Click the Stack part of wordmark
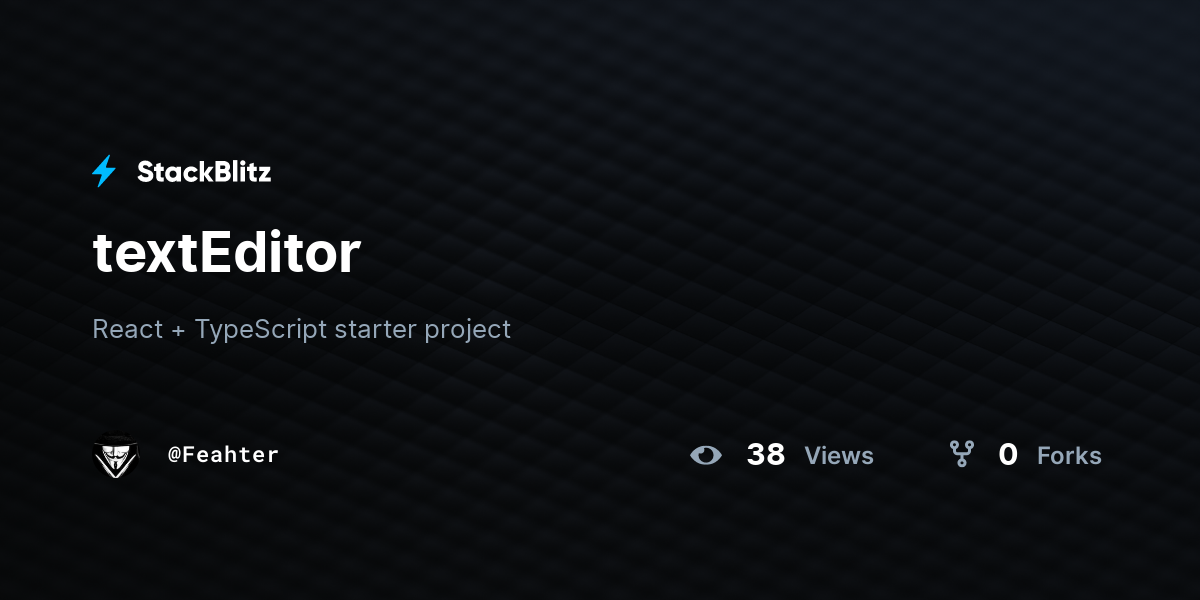 [x=170, y=172]
